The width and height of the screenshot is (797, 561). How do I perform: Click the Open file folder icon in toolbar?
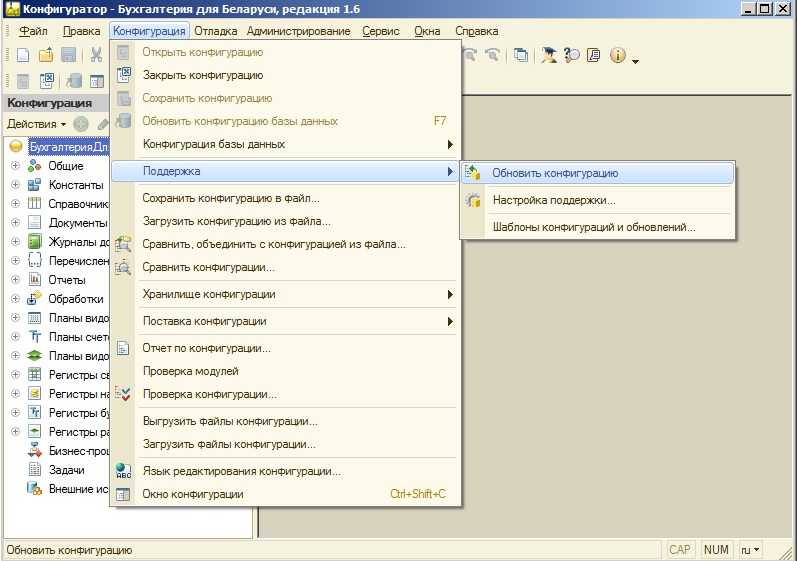pyautogui.click(x=45, y=56)
